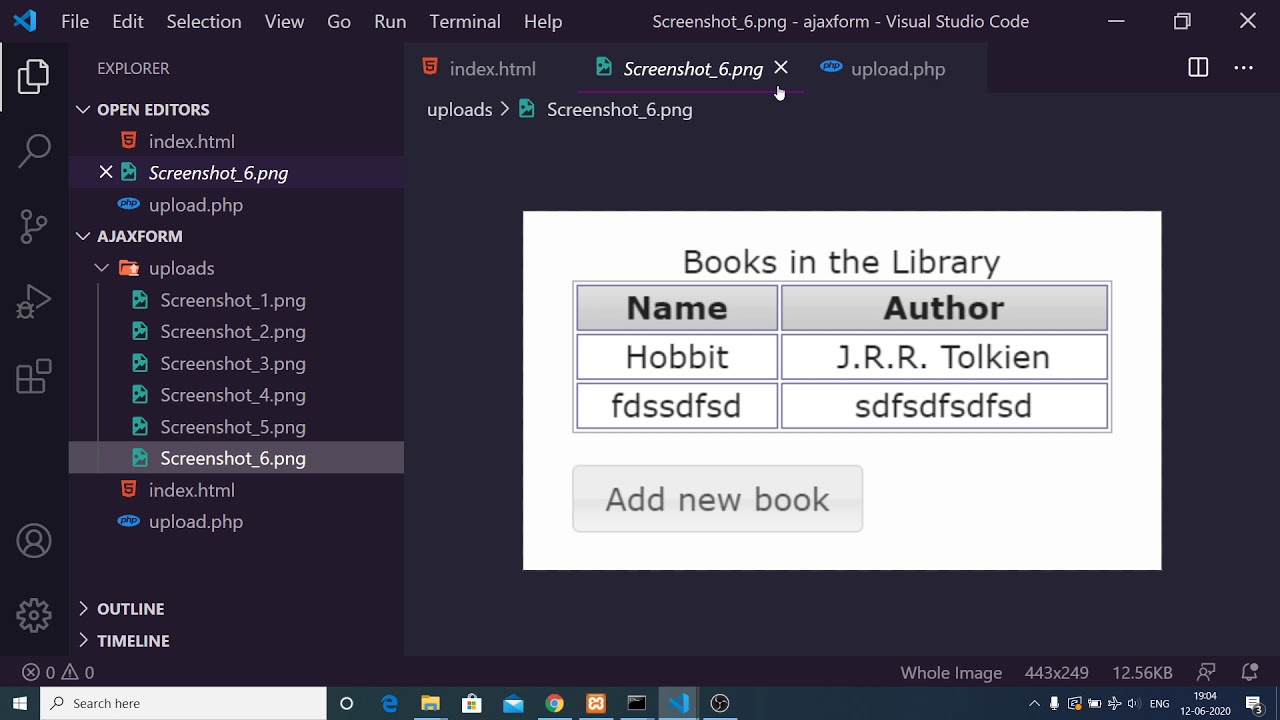
Task: Open the Search view in activity bar
Action: pyautogui.click(x=34, y=151)
